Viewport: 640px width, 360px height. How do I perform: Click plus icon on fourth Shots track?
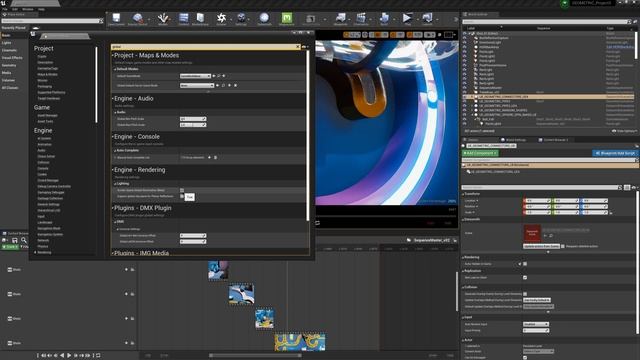[126, 343]
